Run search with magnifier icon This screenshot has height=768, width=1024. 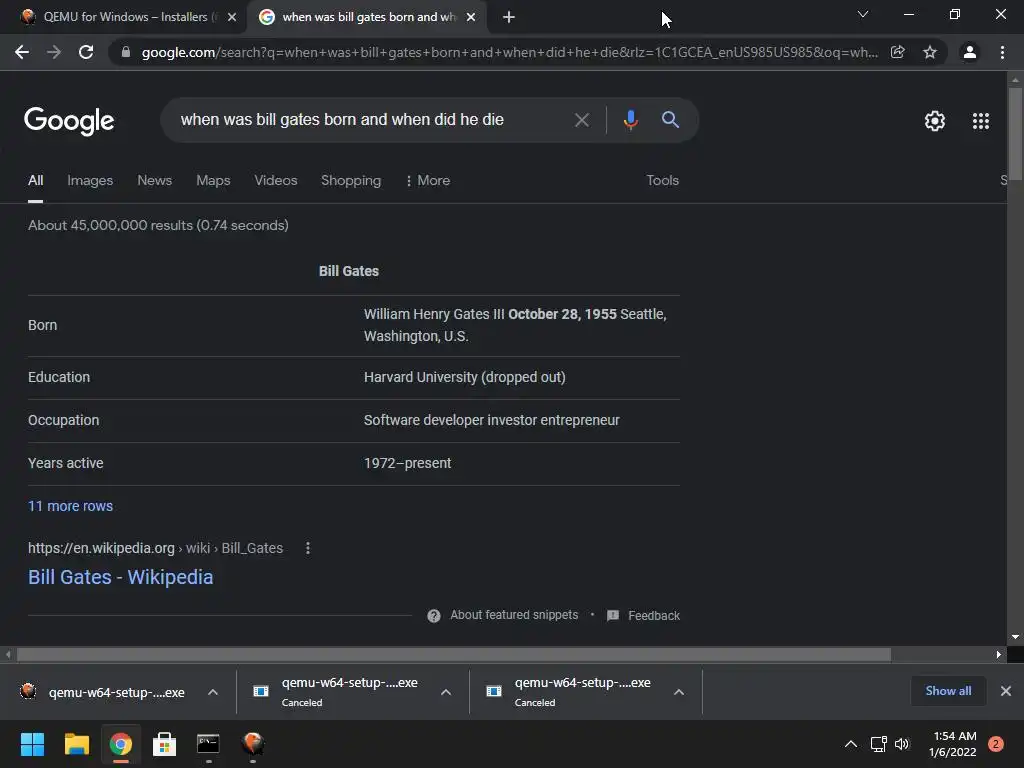point(670,120)
